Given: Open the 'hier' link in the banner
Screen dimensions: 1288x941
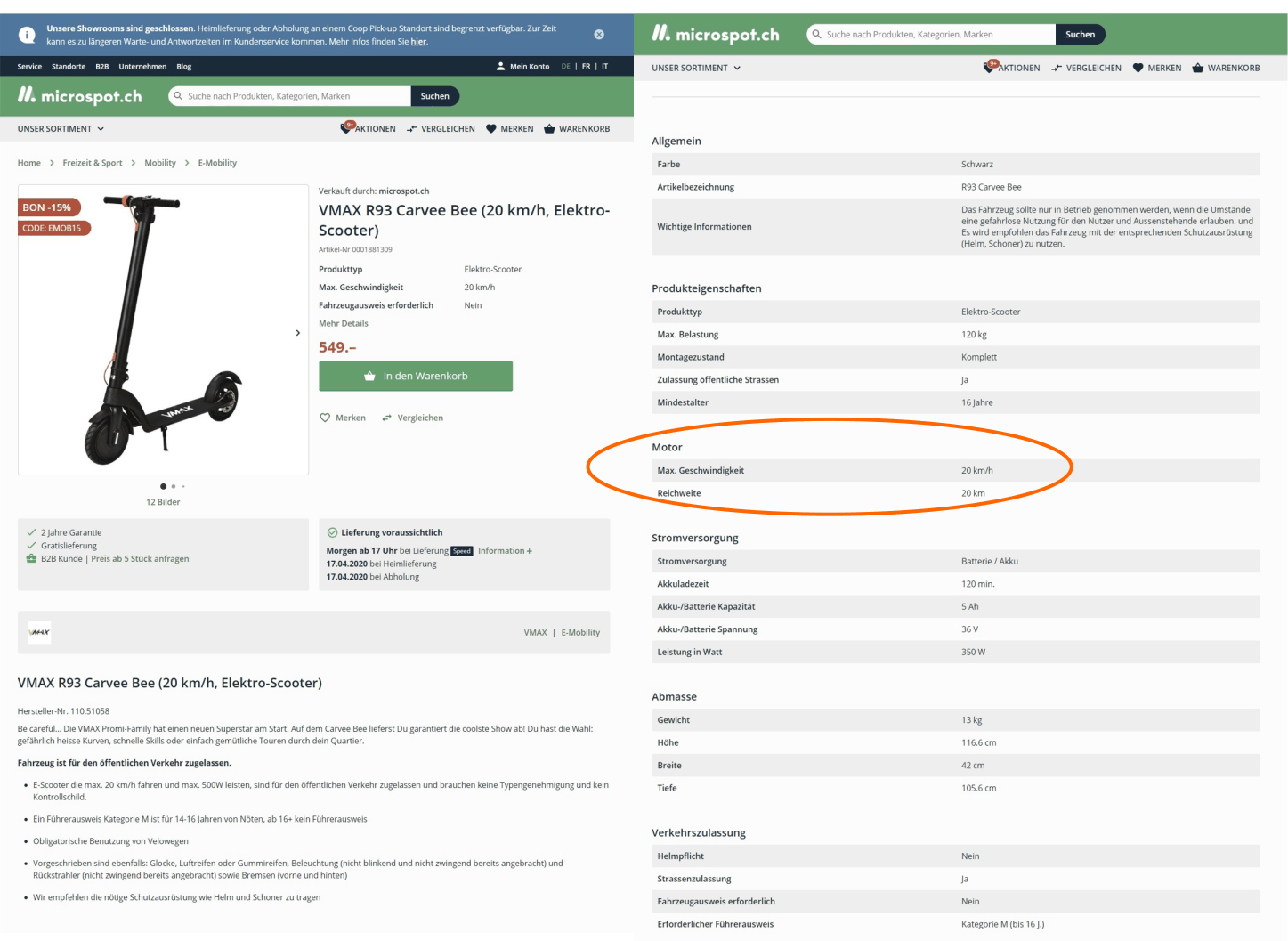Looking at the screenshot, I should tap(418, 42).
